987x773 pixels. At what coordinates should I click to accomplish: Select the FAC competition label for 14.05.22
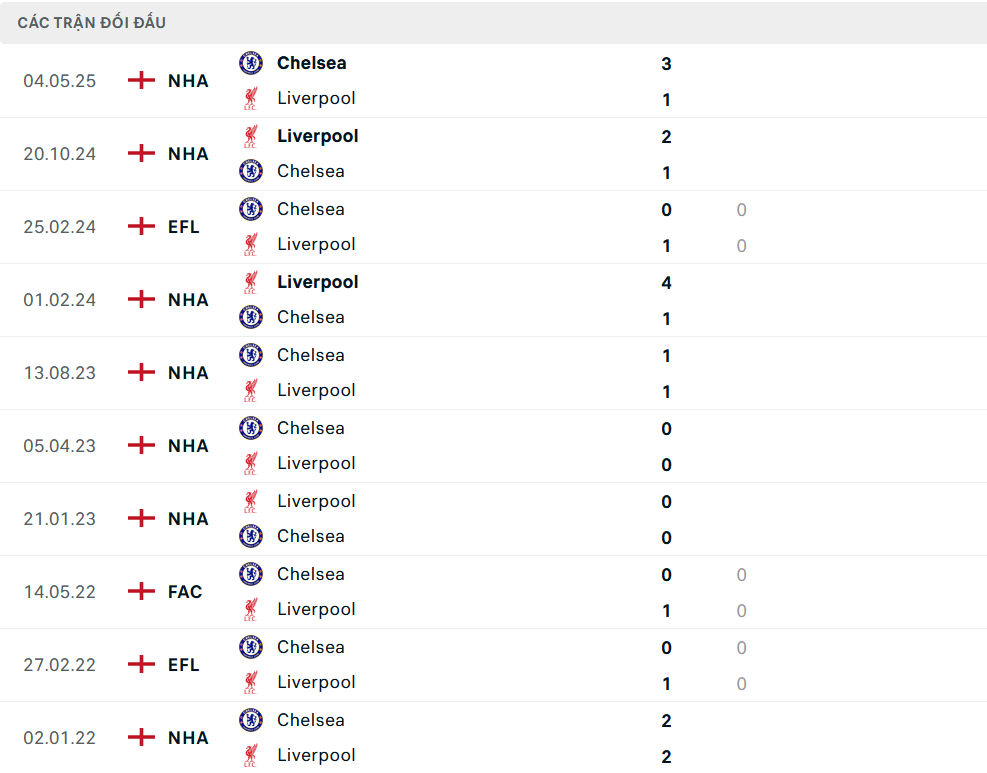coord(185,592)
